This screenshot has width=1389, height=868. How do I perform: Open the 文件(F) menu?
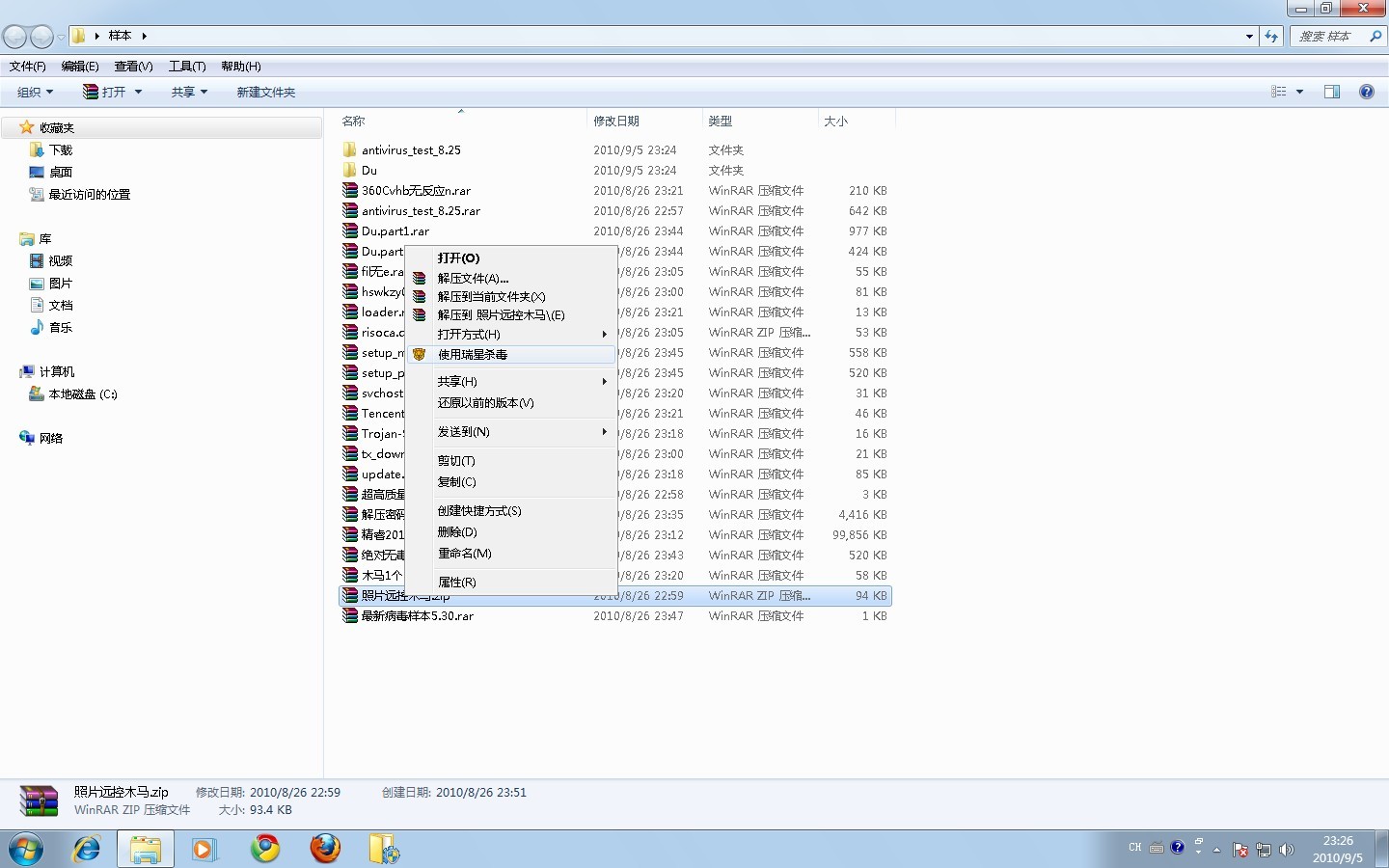pyautogui.click(x=28, y=67)
